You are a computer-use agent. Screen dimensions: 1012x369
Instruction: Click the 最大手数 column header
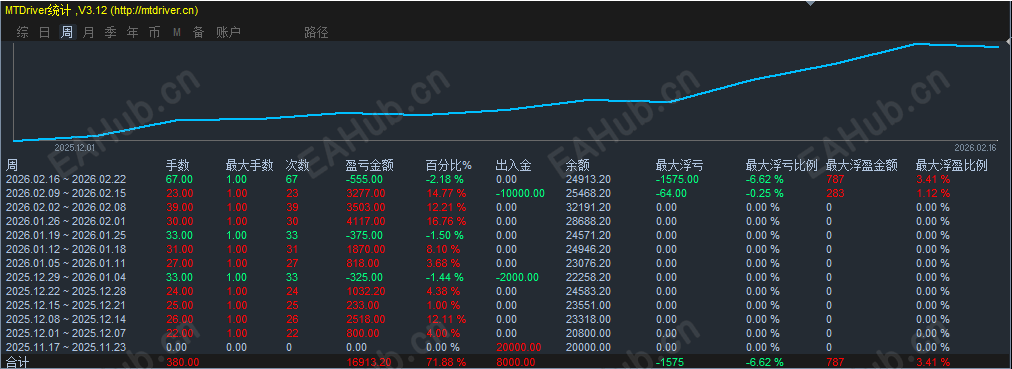[x=249, y=165]
